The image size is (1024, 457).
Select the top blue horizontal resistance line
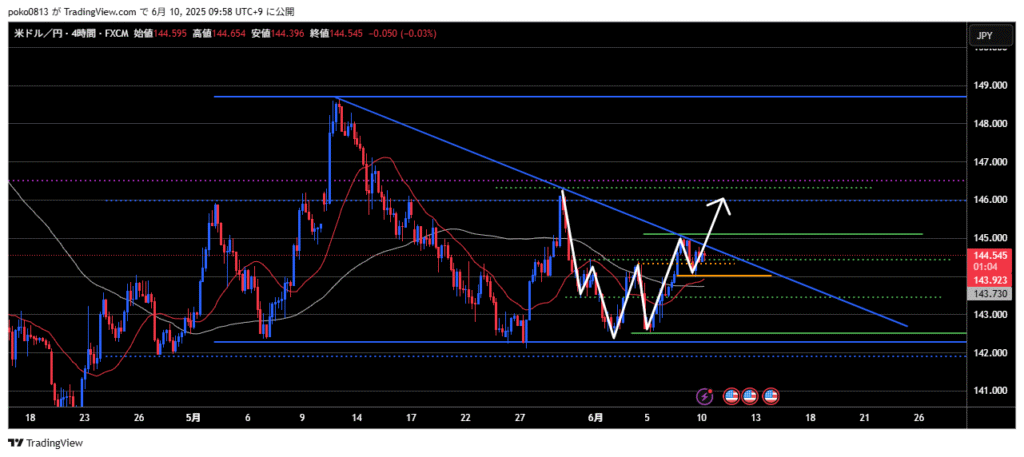tap(600, 97)
